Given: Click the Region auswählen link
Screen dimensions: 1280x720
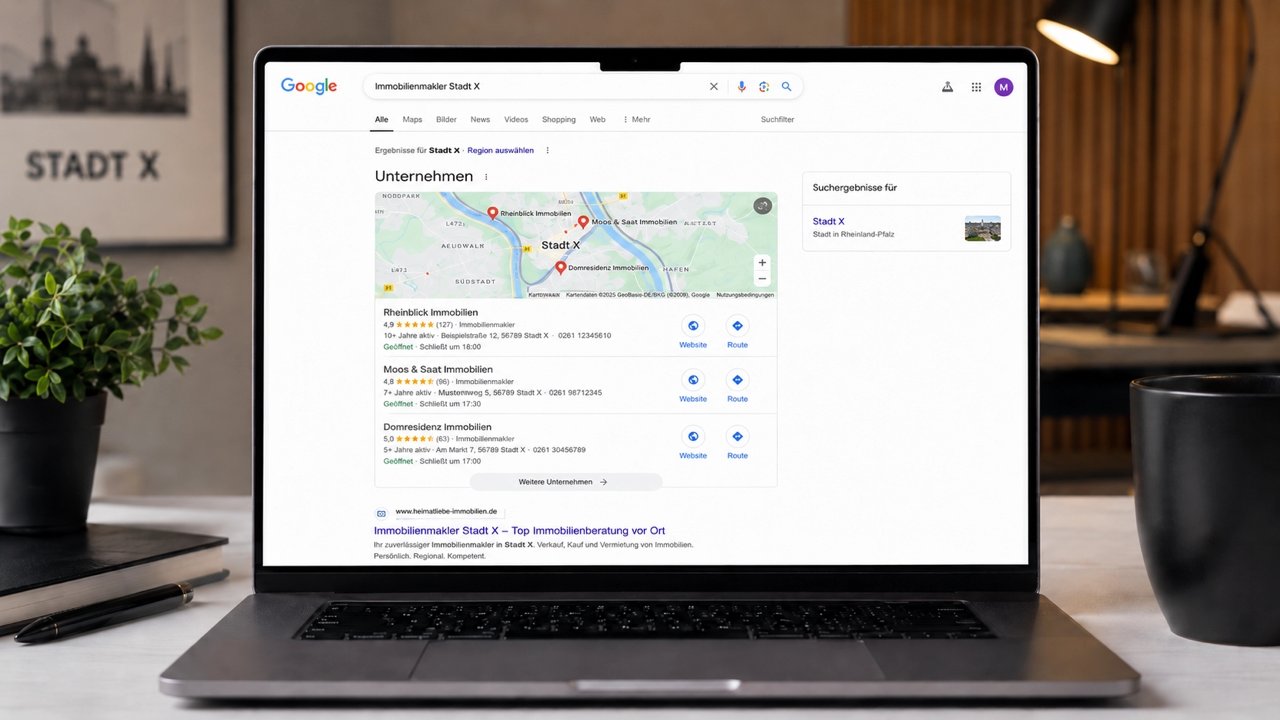Looking at the screenshot, I should 500,150.
